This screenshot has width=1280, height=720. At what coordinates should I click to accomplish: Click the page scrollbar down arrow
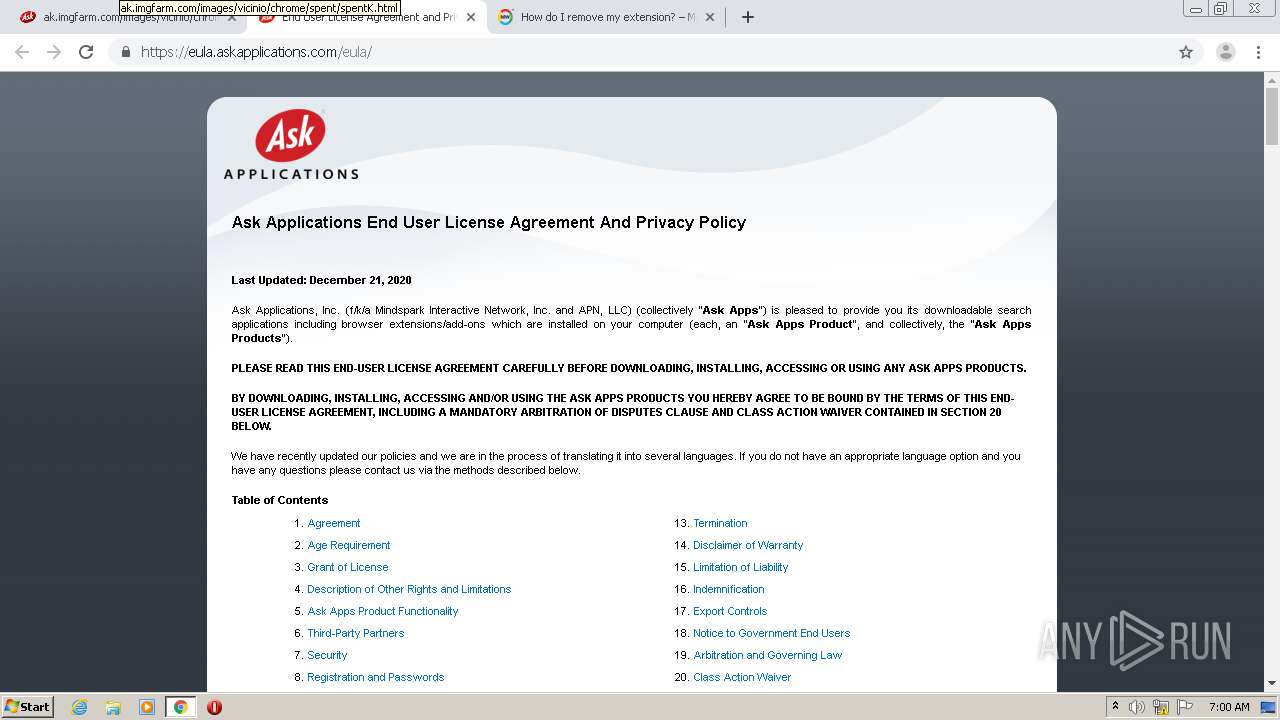coord(1271,683)
